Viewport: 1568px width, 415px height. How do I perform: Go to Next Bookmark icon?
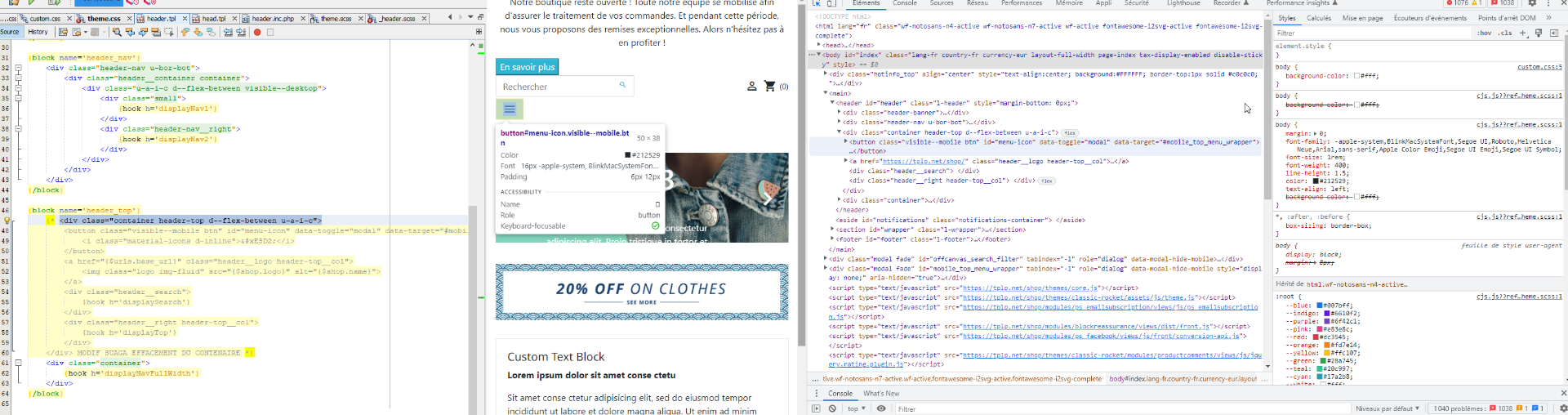point(198,32)
